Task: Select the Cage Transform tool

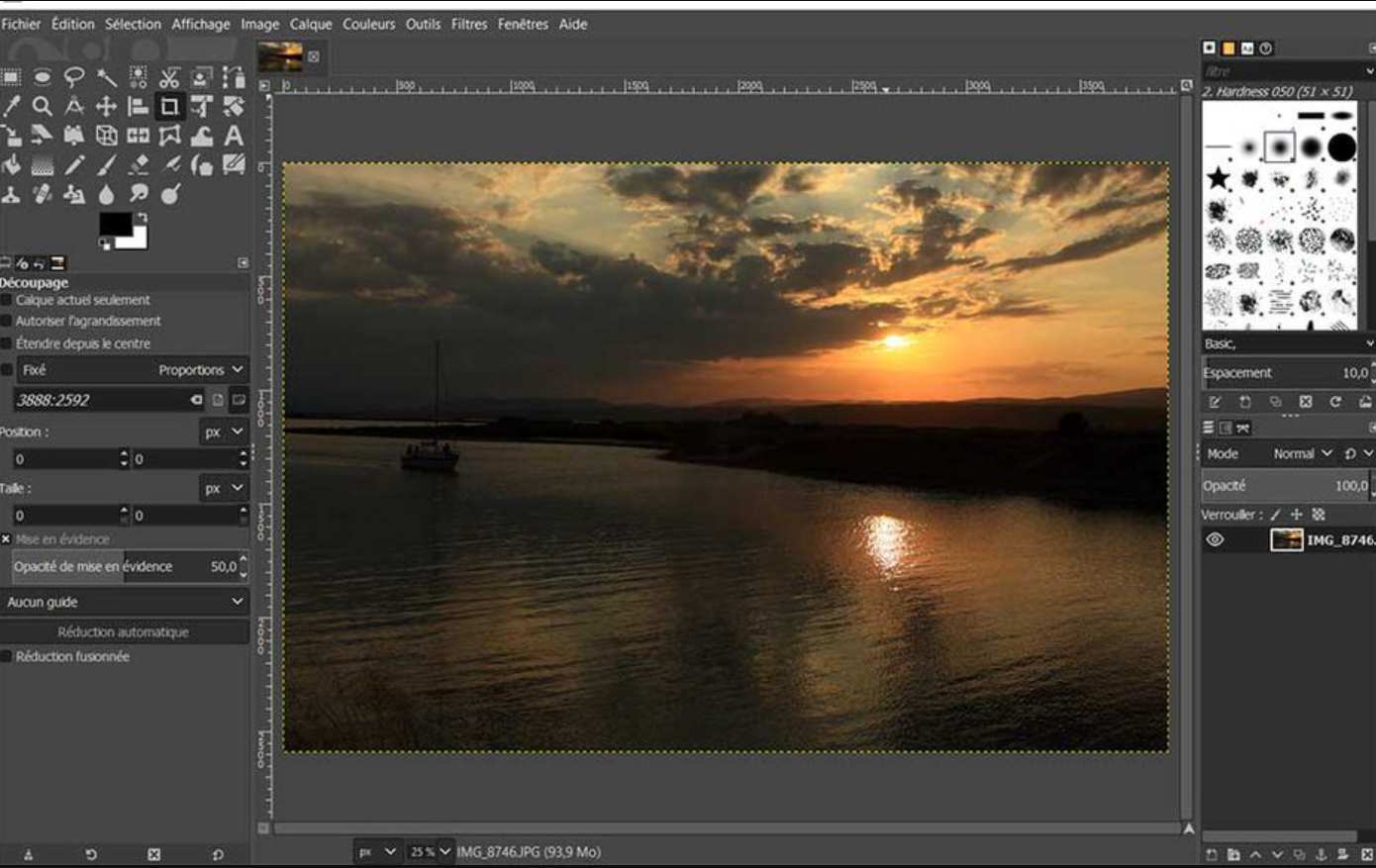Action: tap(169, 136)
